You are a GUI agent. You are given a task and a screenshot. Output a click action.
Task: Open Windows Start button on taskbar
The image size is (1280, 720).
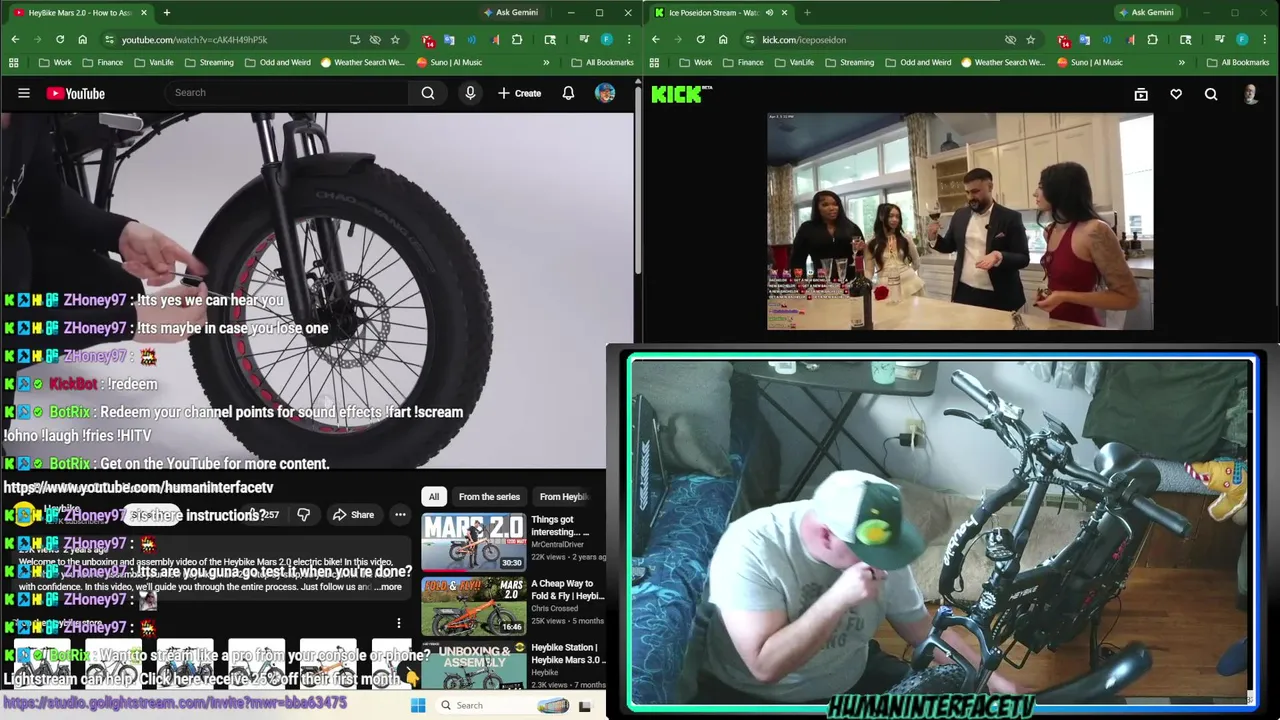tap(418, 705)
